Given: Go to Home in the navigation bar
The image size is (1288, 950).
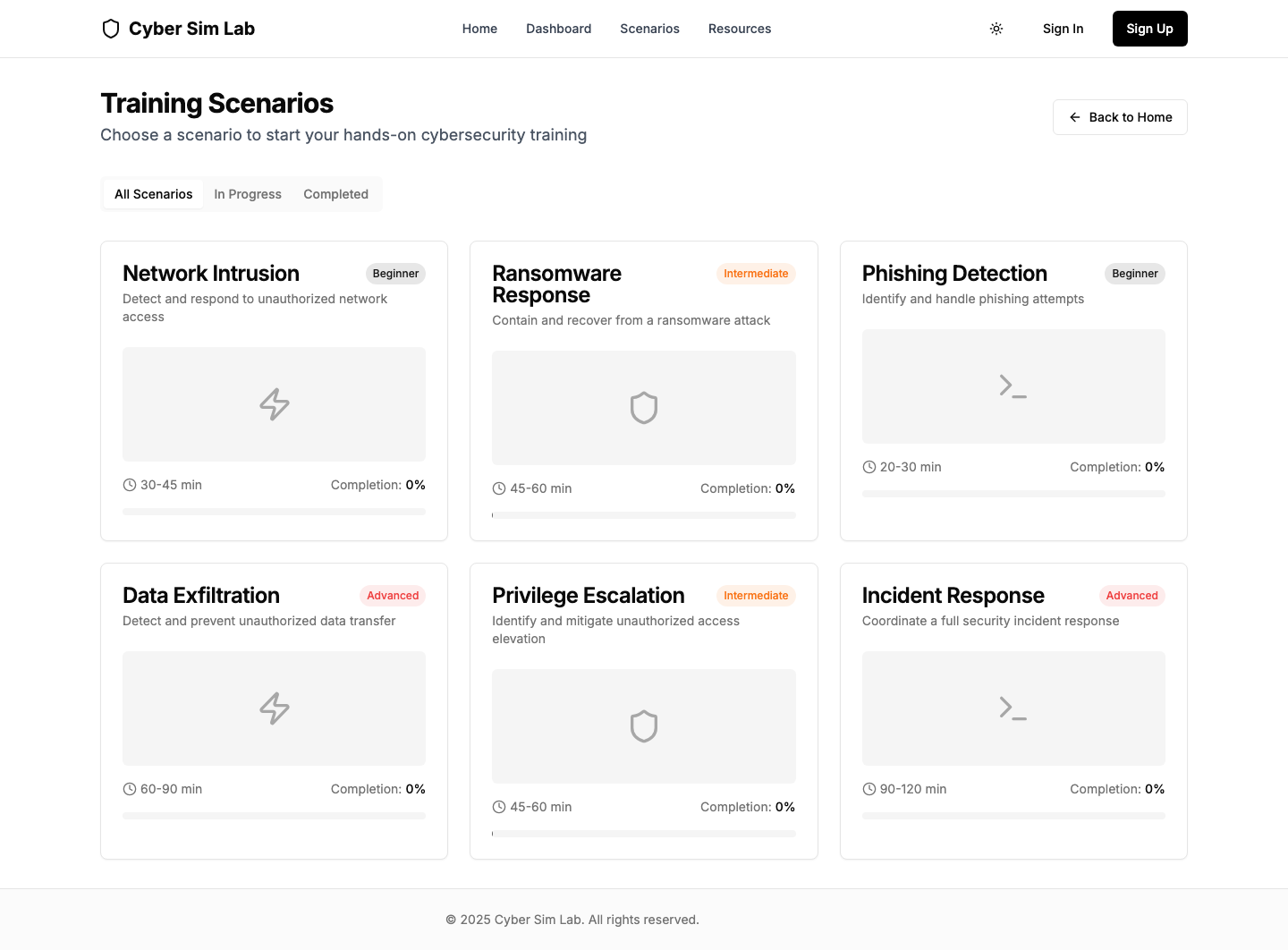Looking at the screenshot, I should click(x=479, y=29).
